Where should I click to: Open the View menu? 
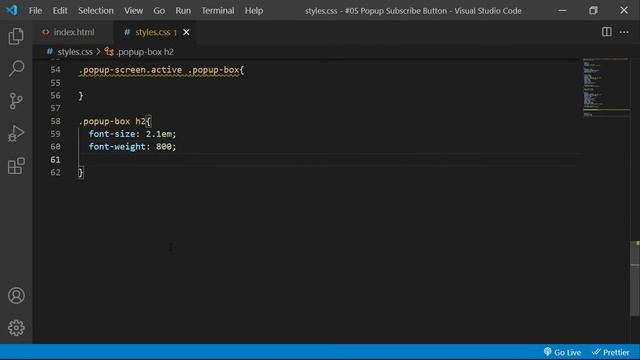click(133, 11)
